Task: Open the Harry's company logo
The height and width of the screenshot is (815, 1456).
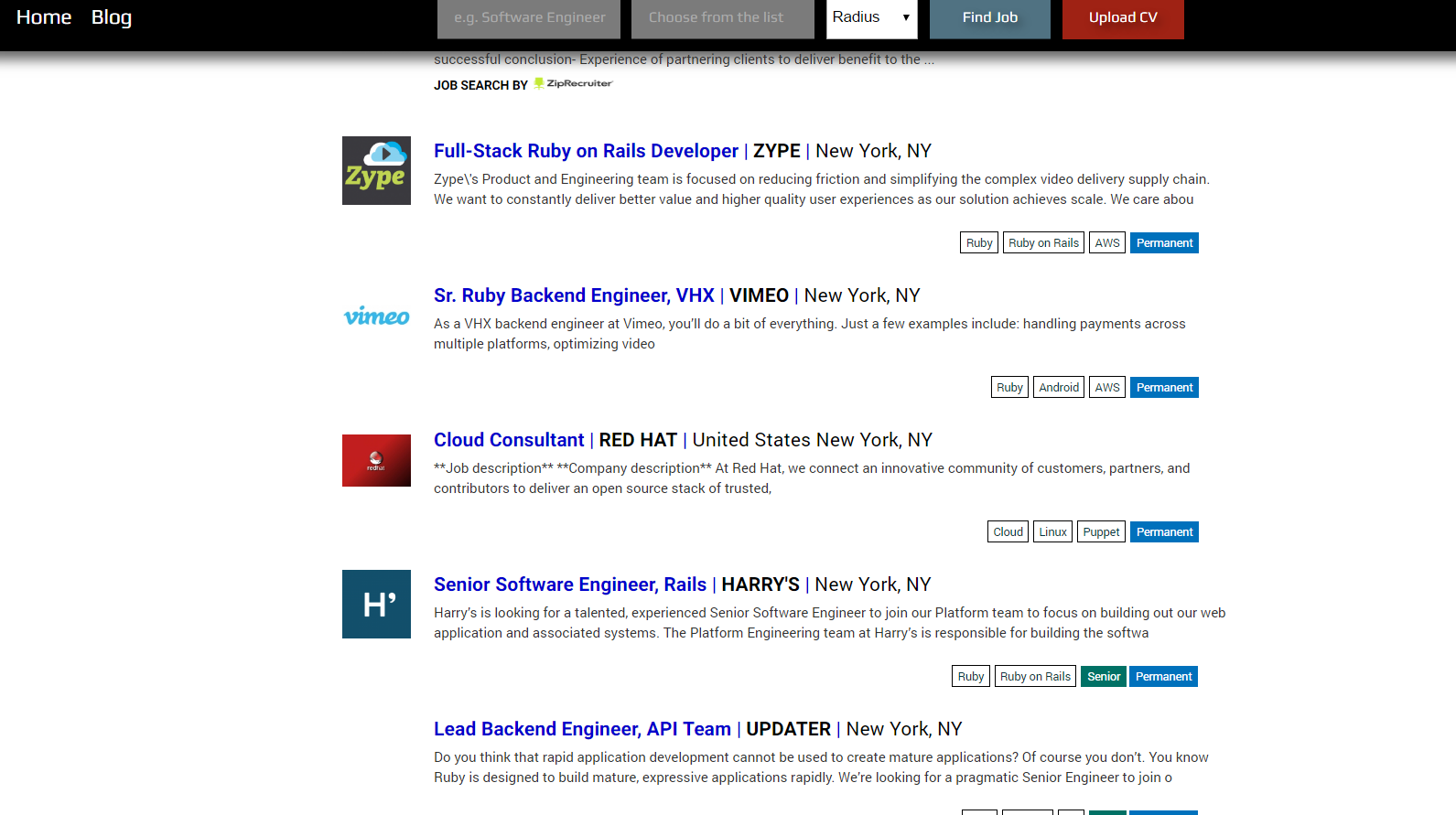Action: (376, 604)
